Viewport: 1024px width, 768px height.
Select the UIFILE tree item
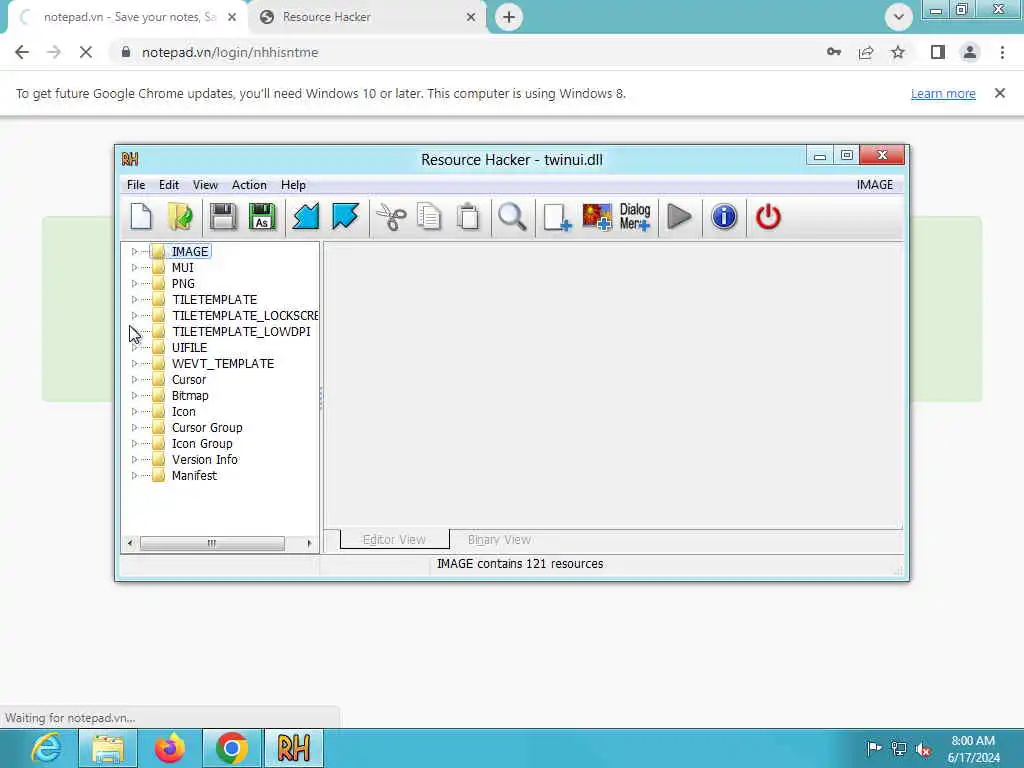pos(189,347)
